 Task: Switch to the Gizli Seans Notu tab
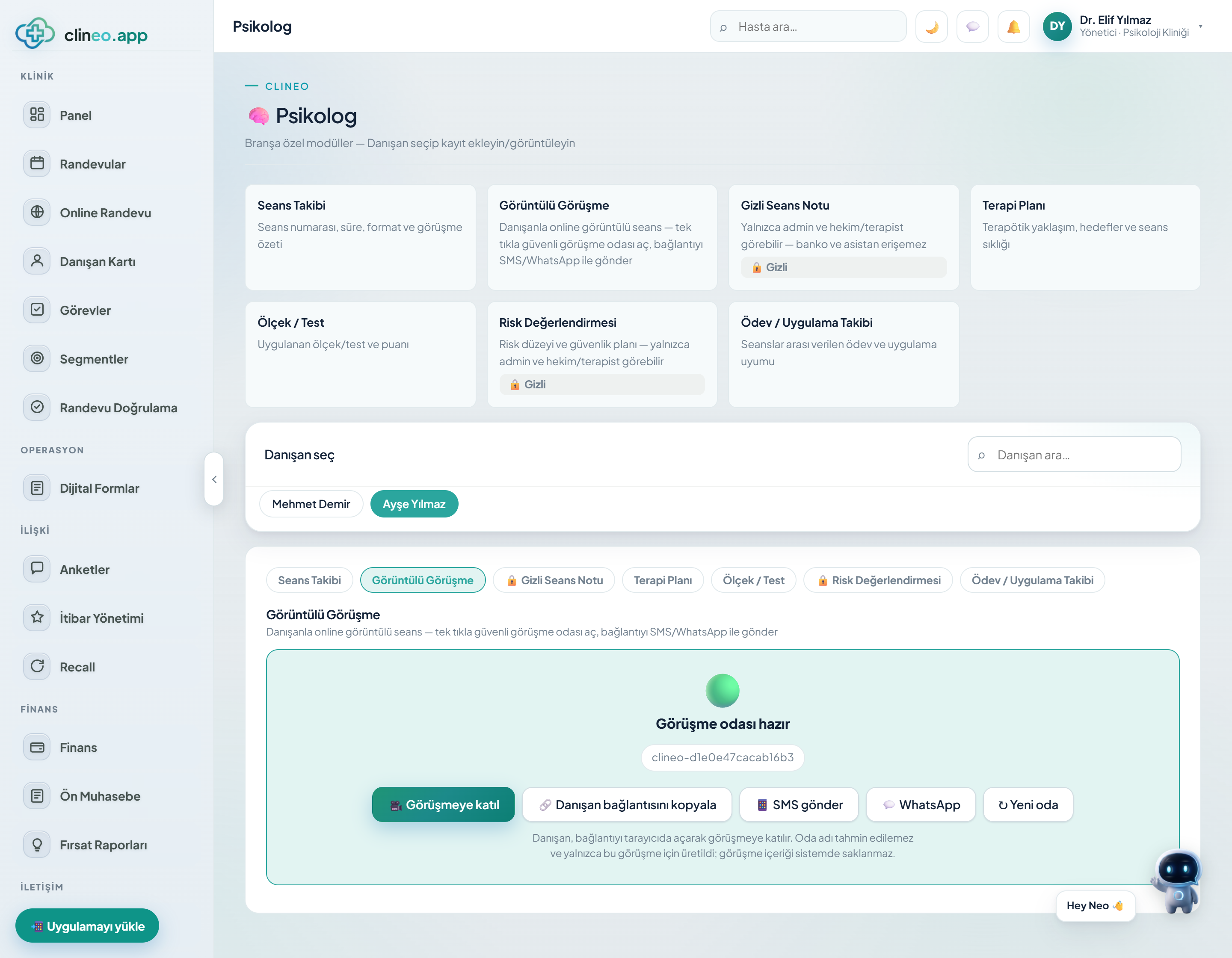point(554,580)
